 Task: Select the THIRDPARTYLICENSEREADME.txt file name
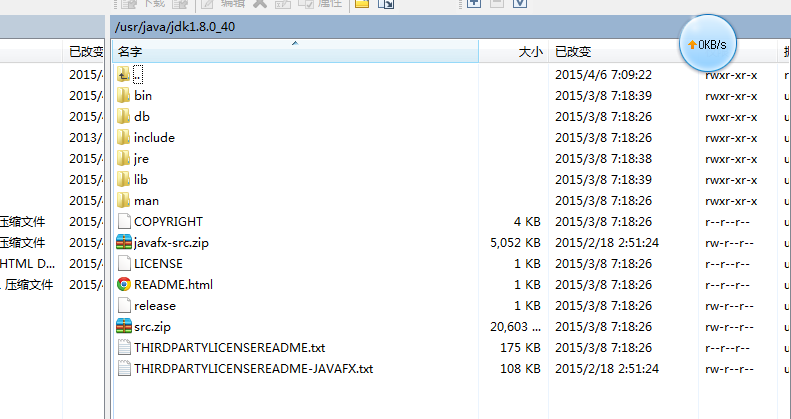(x=230, y=348)
